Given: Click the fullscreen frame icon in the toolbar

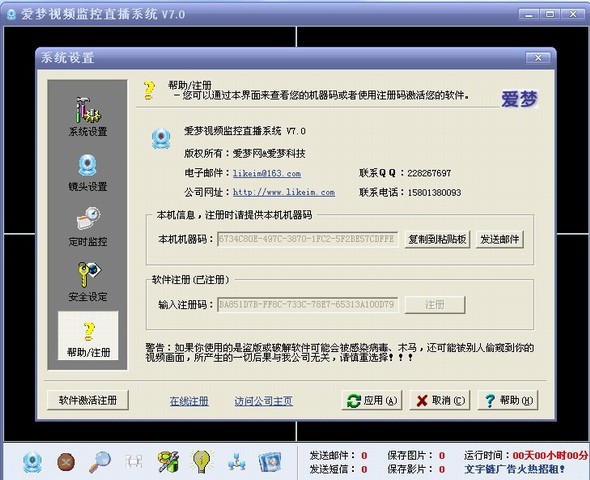Looking at the screenshot, I should pyautogui.click(x=134, y=461).
